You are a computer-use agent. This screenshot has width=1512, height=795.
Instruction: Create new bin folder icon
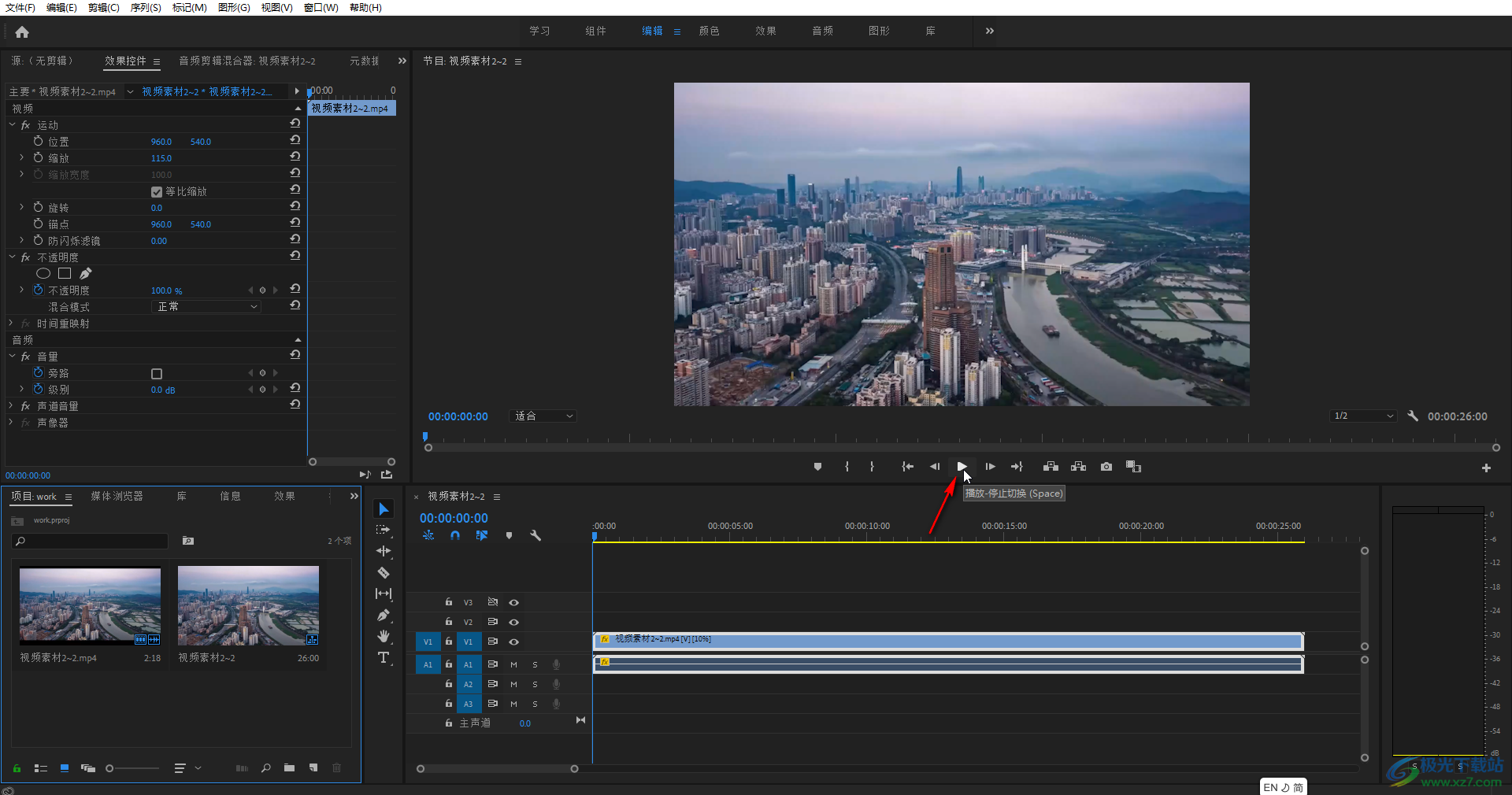(x=289, y=767)
